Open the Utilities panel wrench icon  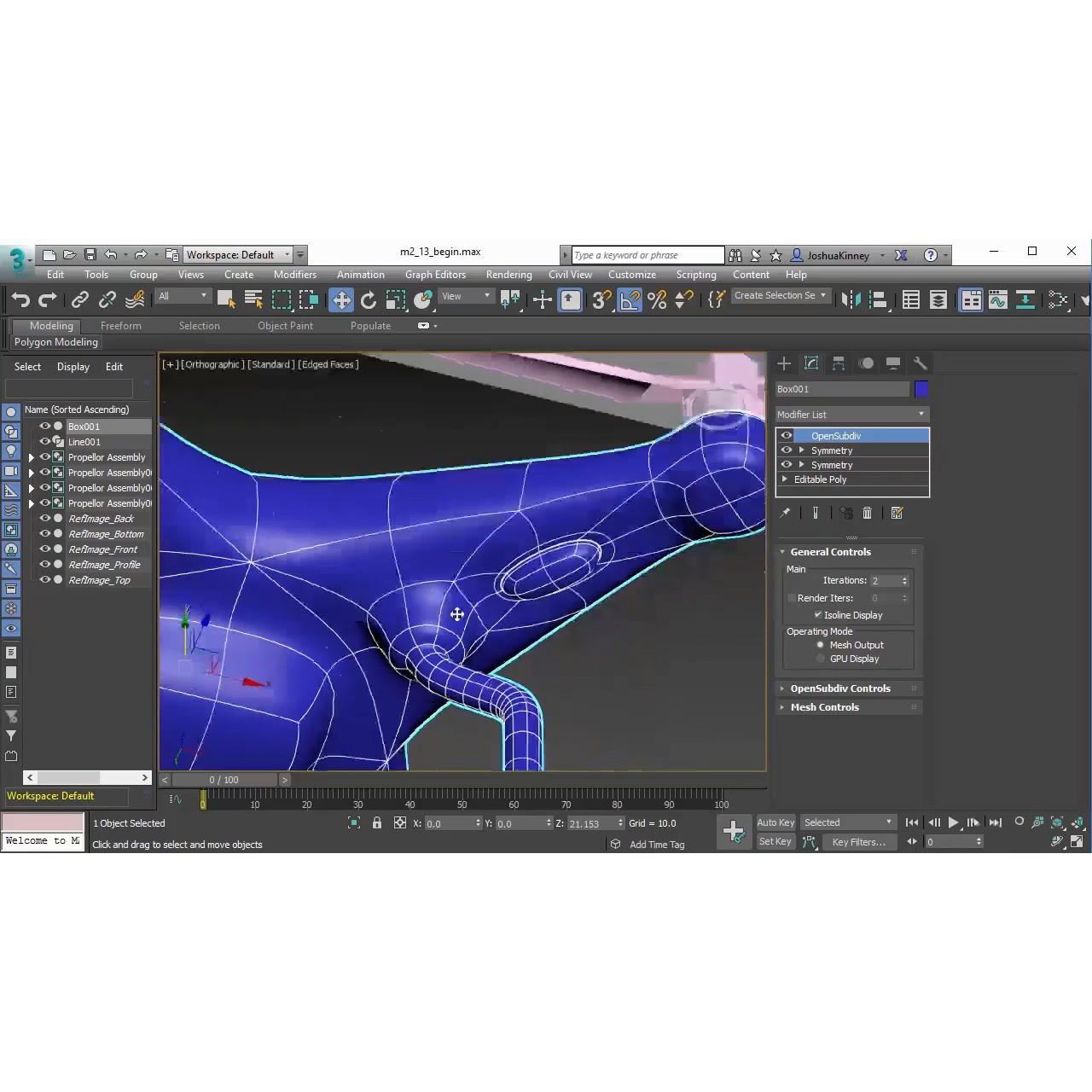tap(920, 363)
